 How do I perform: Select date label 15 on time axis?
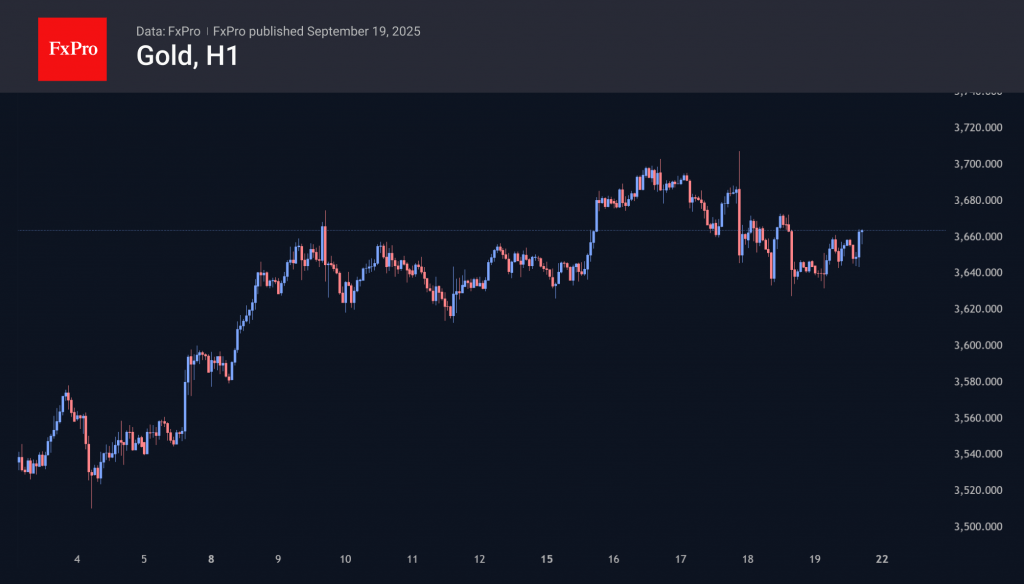[x=546, y=560]
